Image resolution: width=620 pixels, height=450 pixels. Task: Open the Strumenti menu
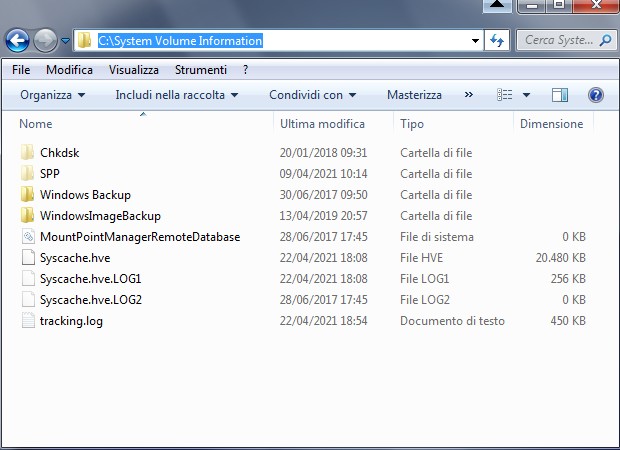(199, 70)
